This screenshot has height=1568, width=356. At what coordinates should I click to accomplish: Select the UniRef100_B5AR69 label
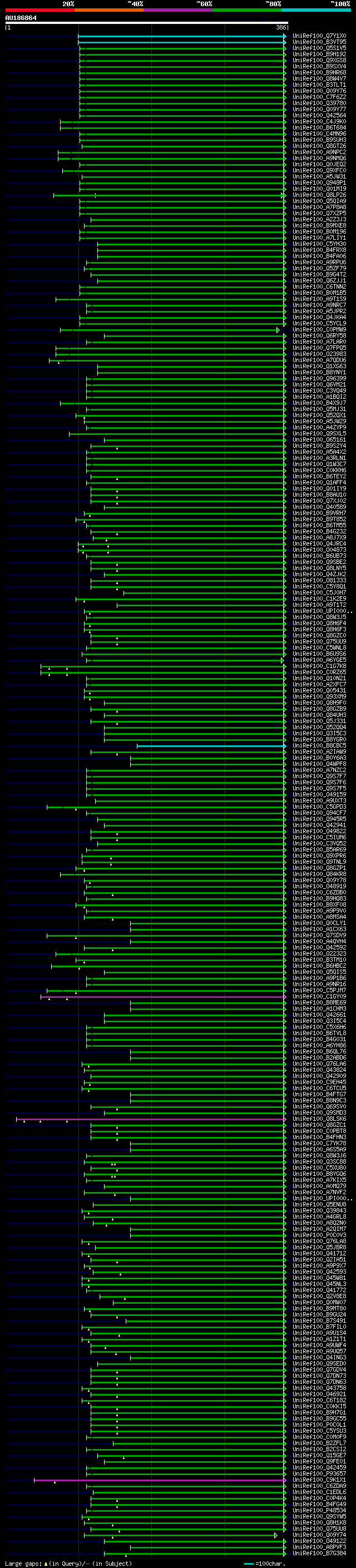pyautogui.click(x=319, y=850)
